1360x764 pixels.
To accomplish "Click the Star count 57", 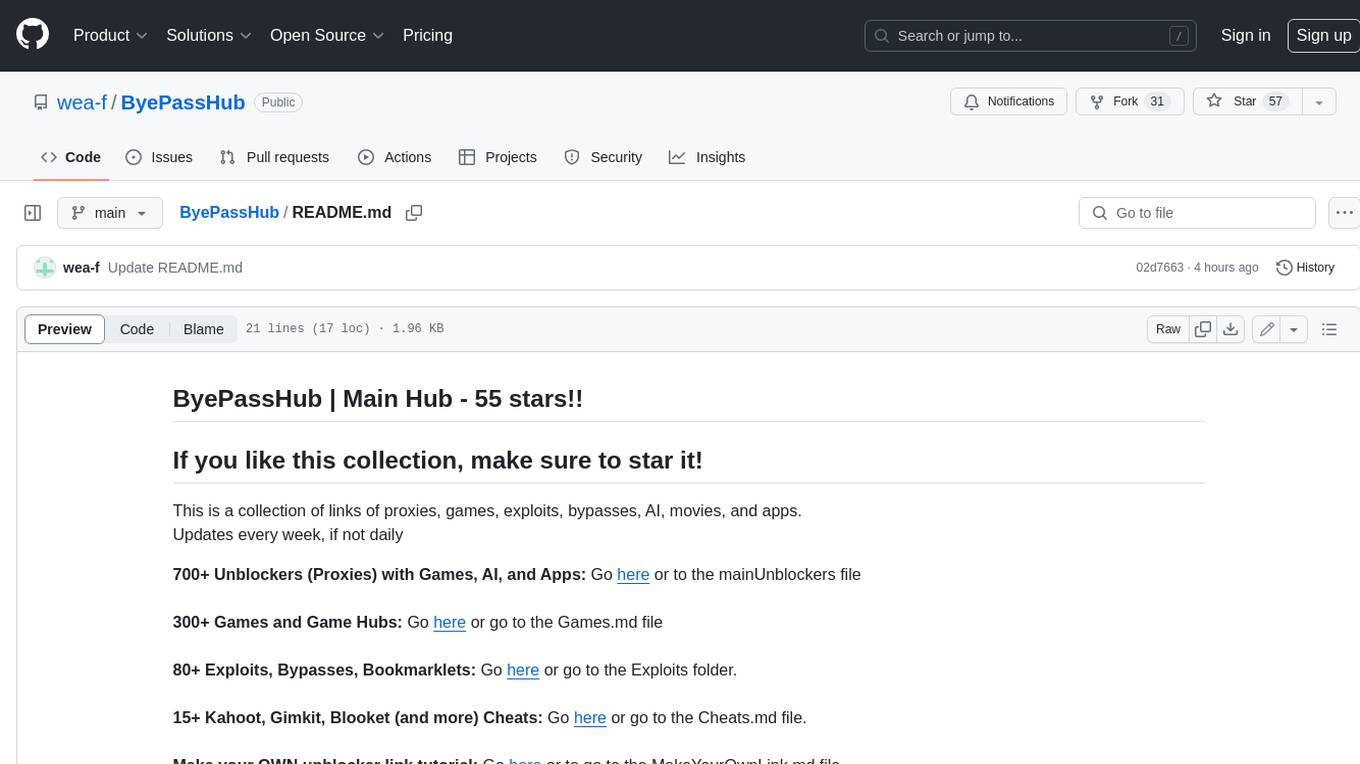I will point(1275,102).
